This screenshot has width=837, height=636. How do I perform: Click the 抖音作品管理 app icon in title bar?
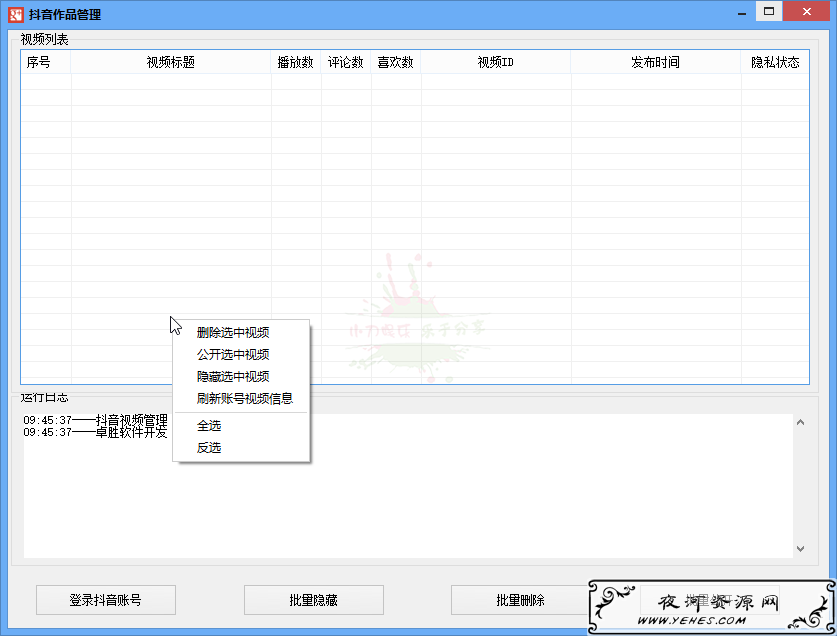pyautogui.click(x=15, y=14)
